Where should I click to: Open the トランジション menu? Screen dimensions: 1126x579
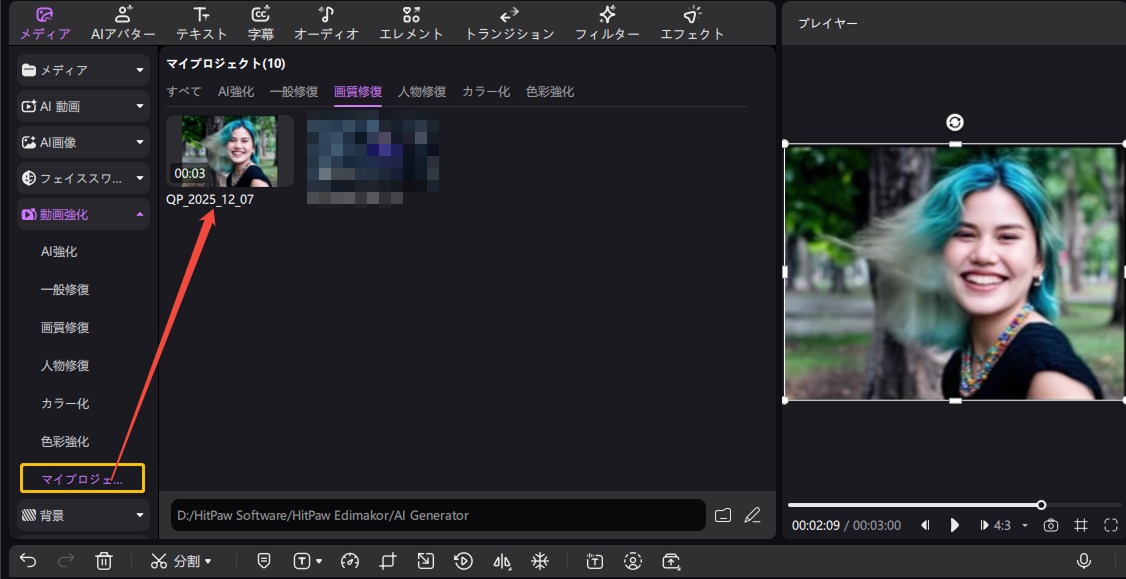(508, 22)
